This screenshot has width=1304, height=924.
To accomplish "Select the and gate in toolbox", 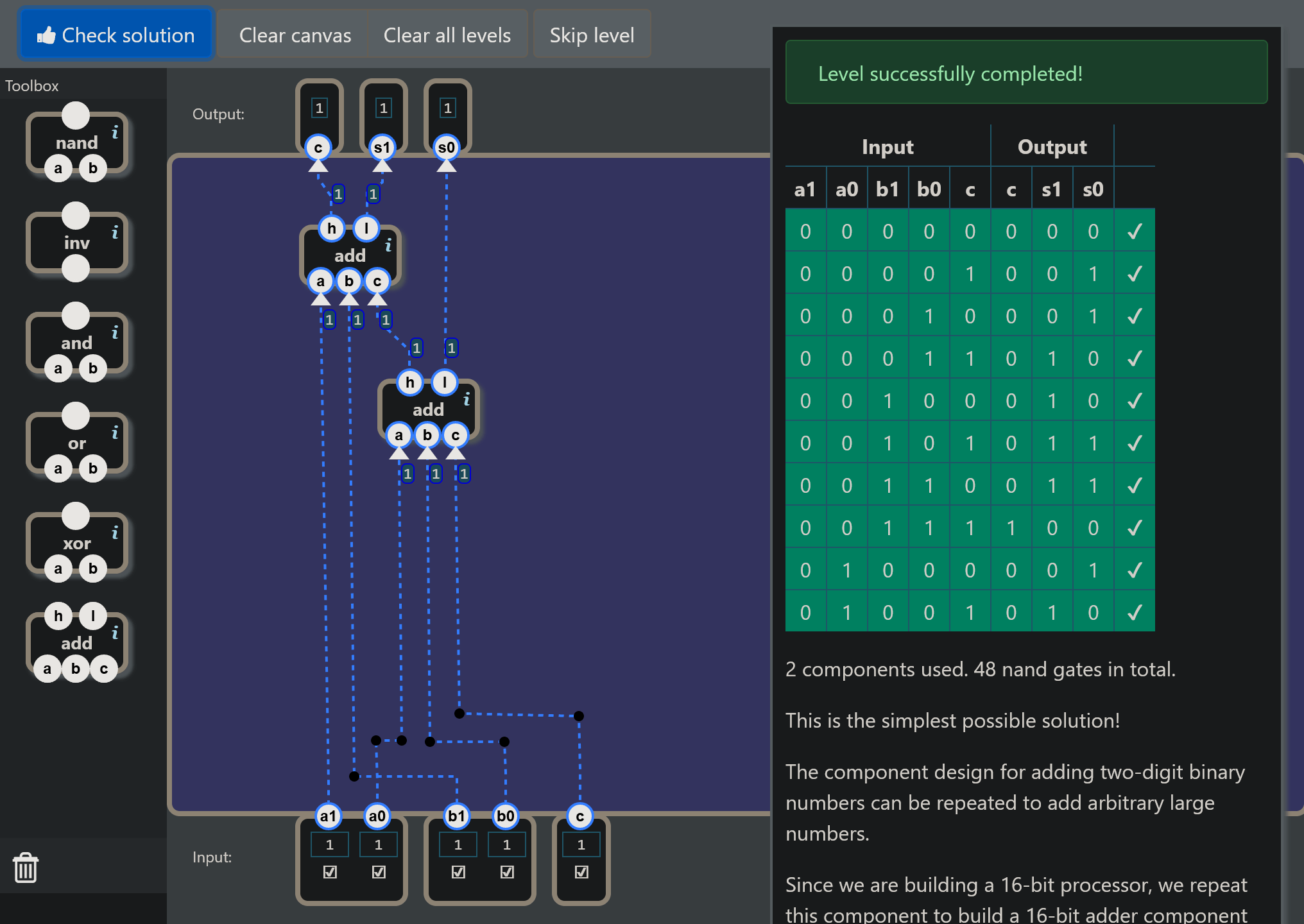I will (x=76, y=343).
